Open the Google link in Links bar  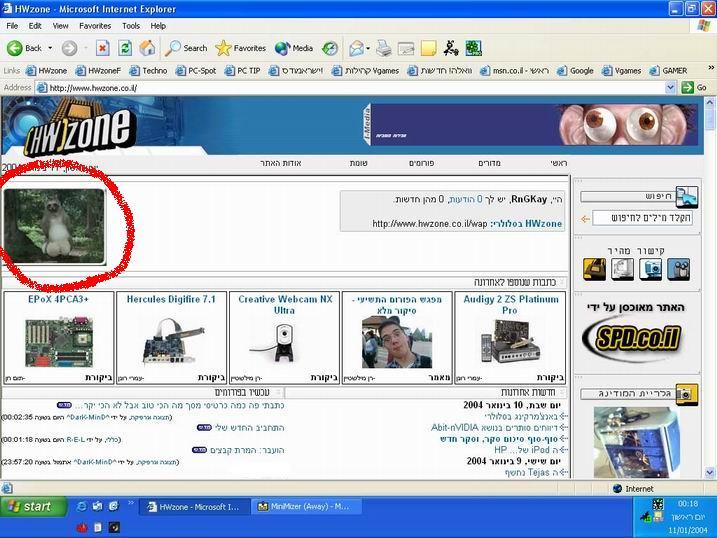click(575, 71)
